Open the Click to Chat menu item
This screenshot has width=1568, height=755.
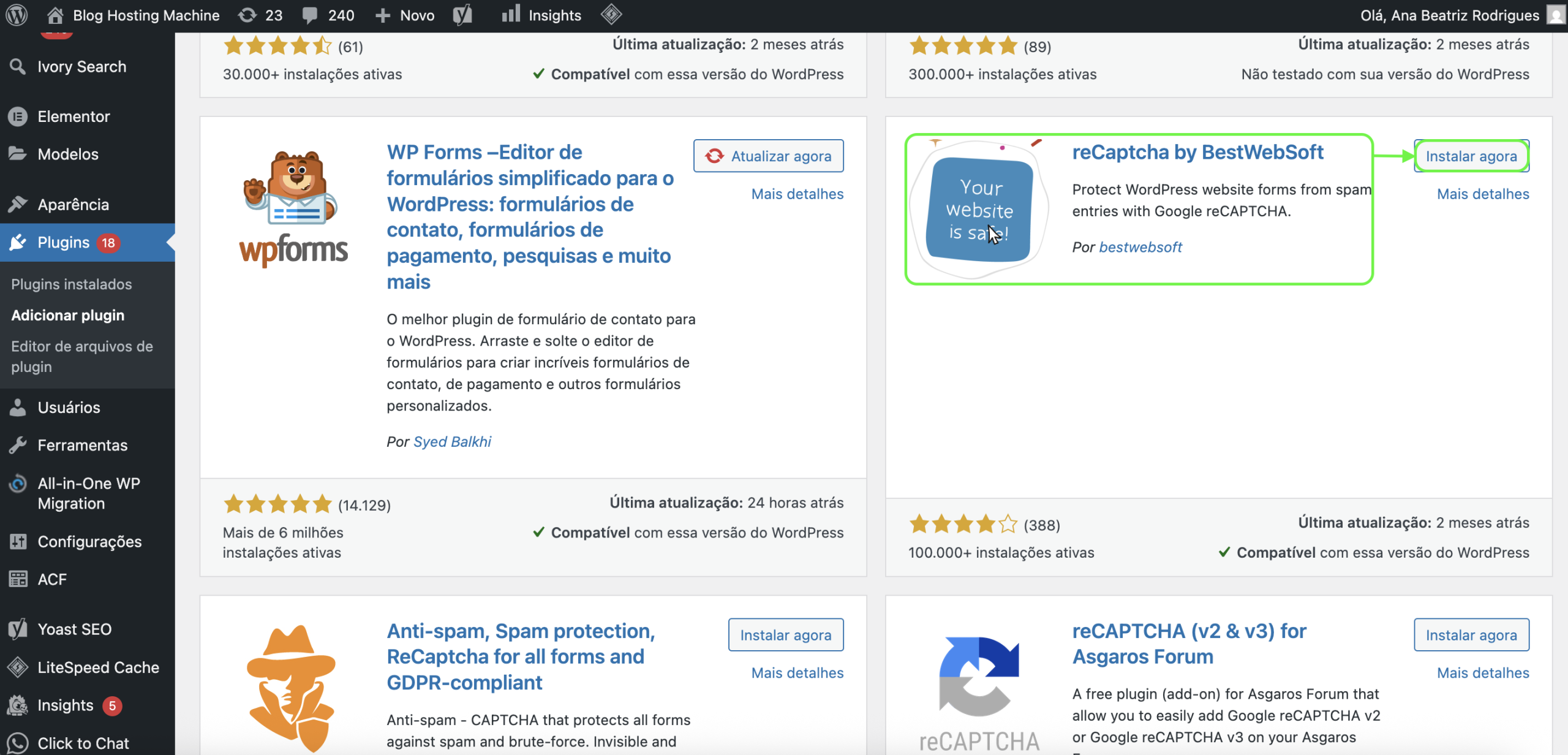[x=83, y=743]
